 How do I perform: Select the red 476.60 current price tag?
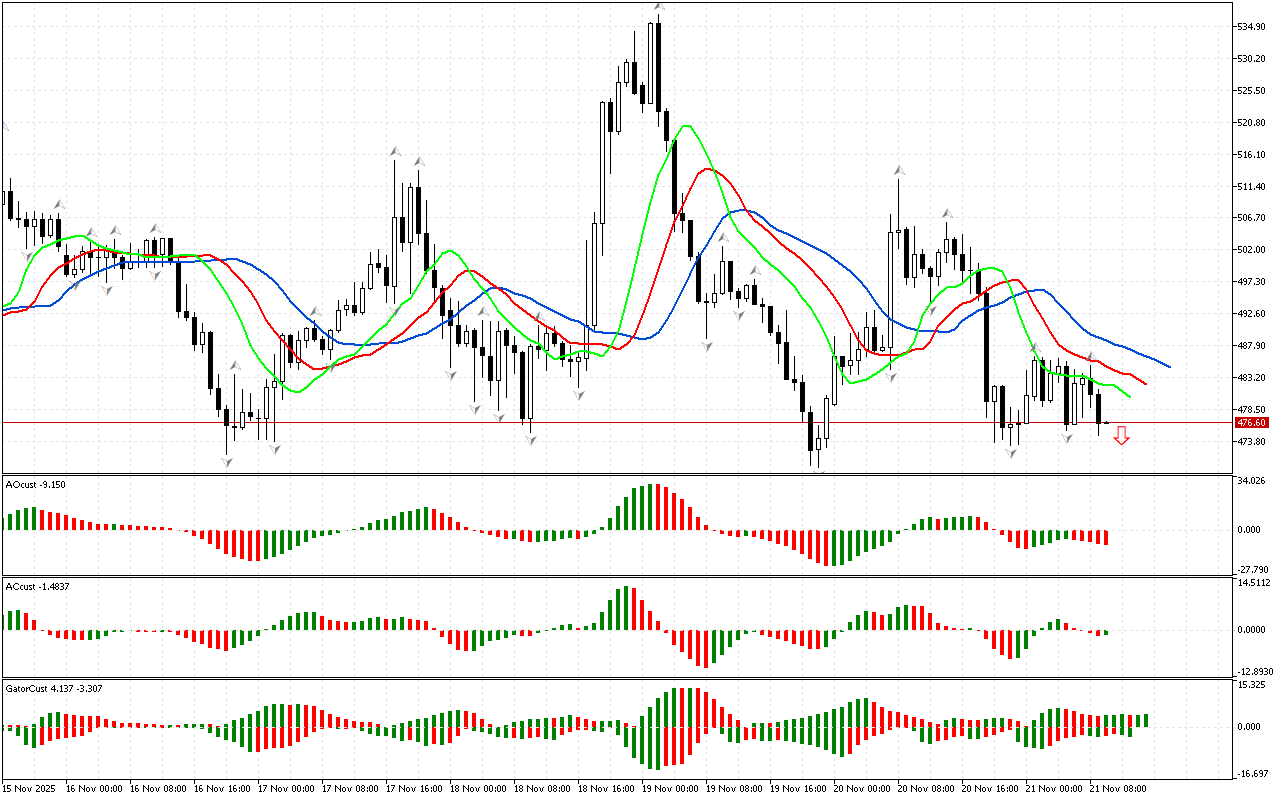(x=1251, y=423)
